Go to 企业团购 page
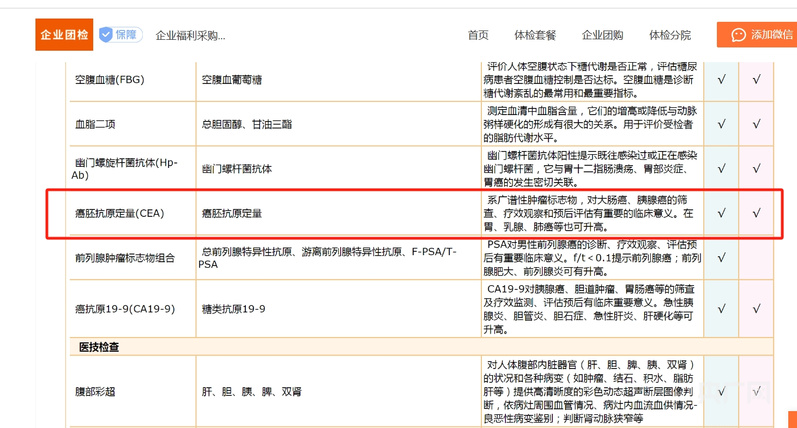The image size is (797, 428). pos(602,35)
